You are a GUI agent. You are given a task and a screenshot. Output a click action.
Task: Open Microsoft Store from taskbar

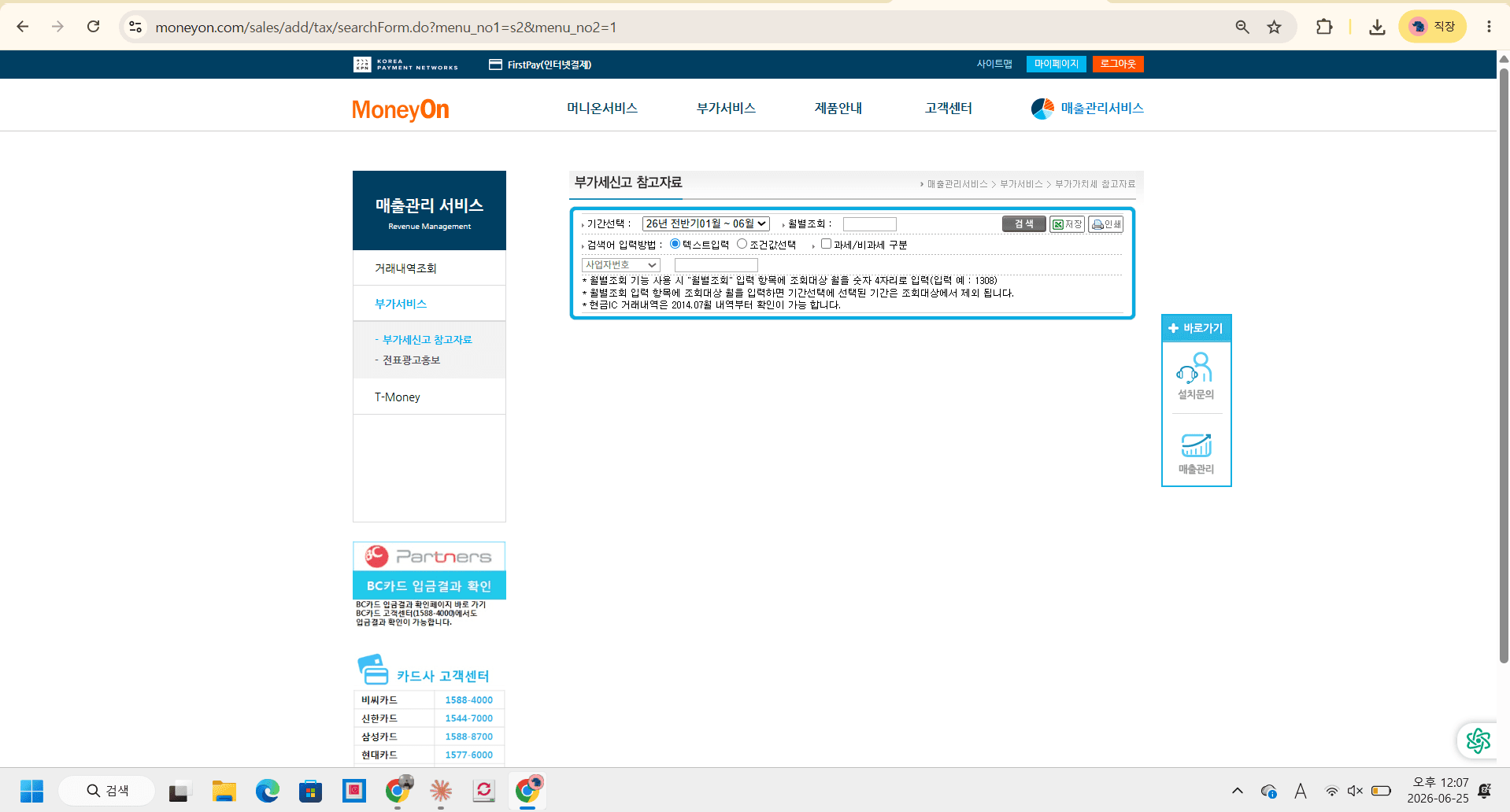click(x=311, y=791)
